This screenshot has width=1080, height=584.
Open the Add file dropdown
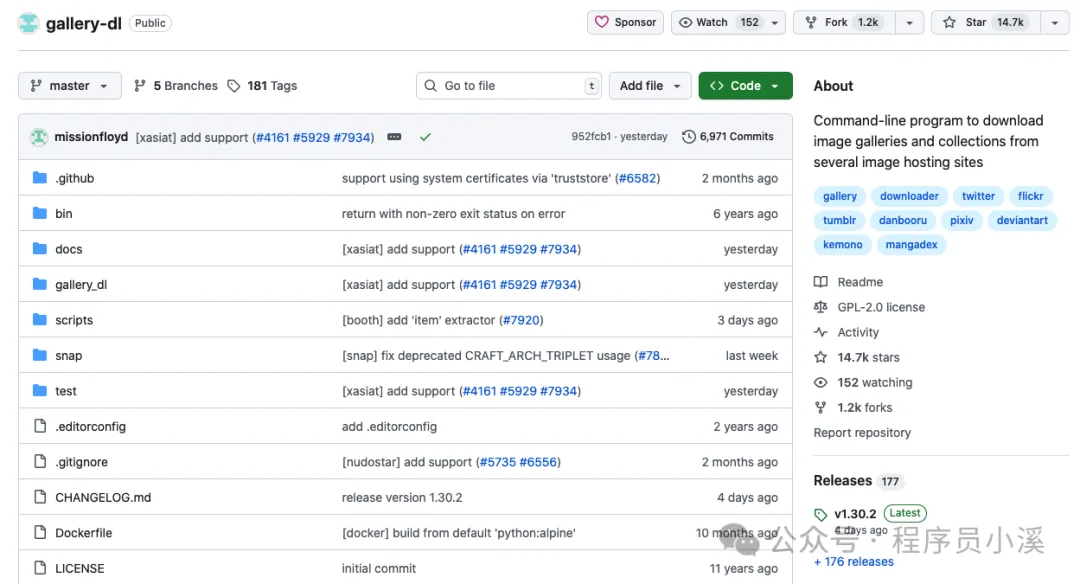[650, 86]
